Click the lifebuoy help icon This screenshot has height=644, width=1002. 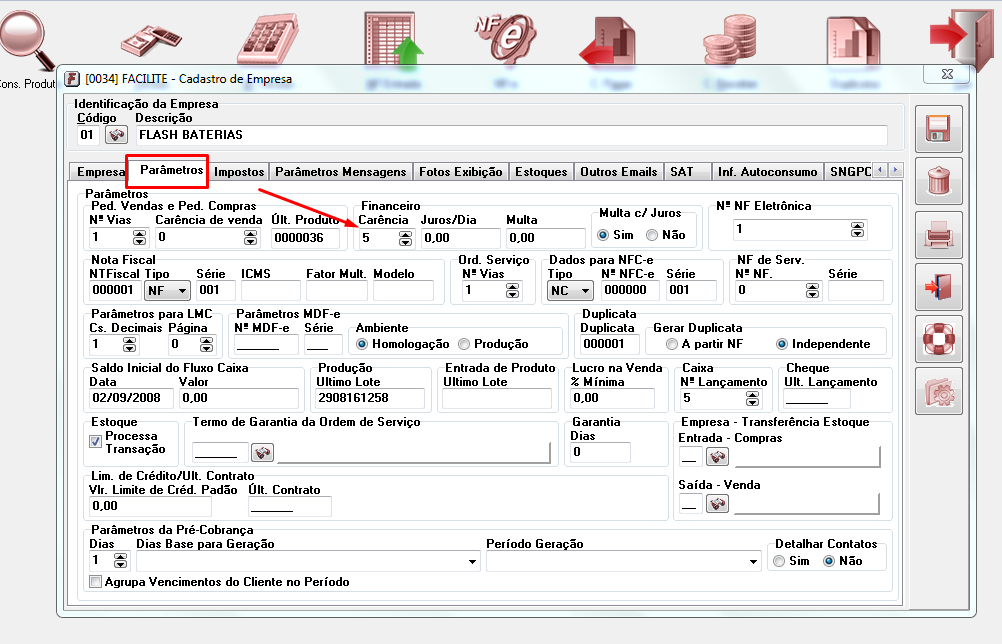click(938, 340)
